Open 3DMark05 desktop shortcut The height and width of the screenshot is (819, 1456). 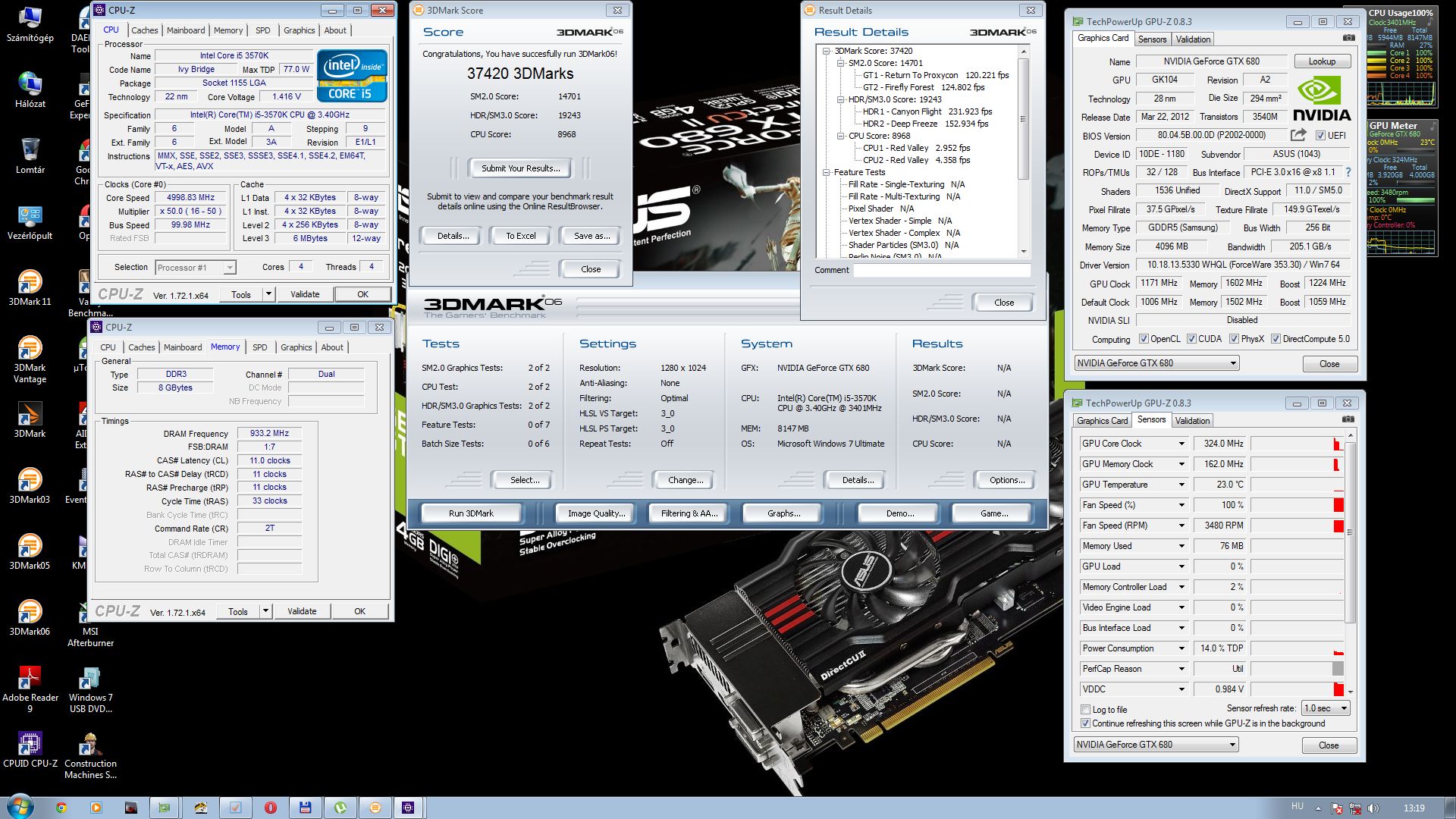(x=30, y=552)
